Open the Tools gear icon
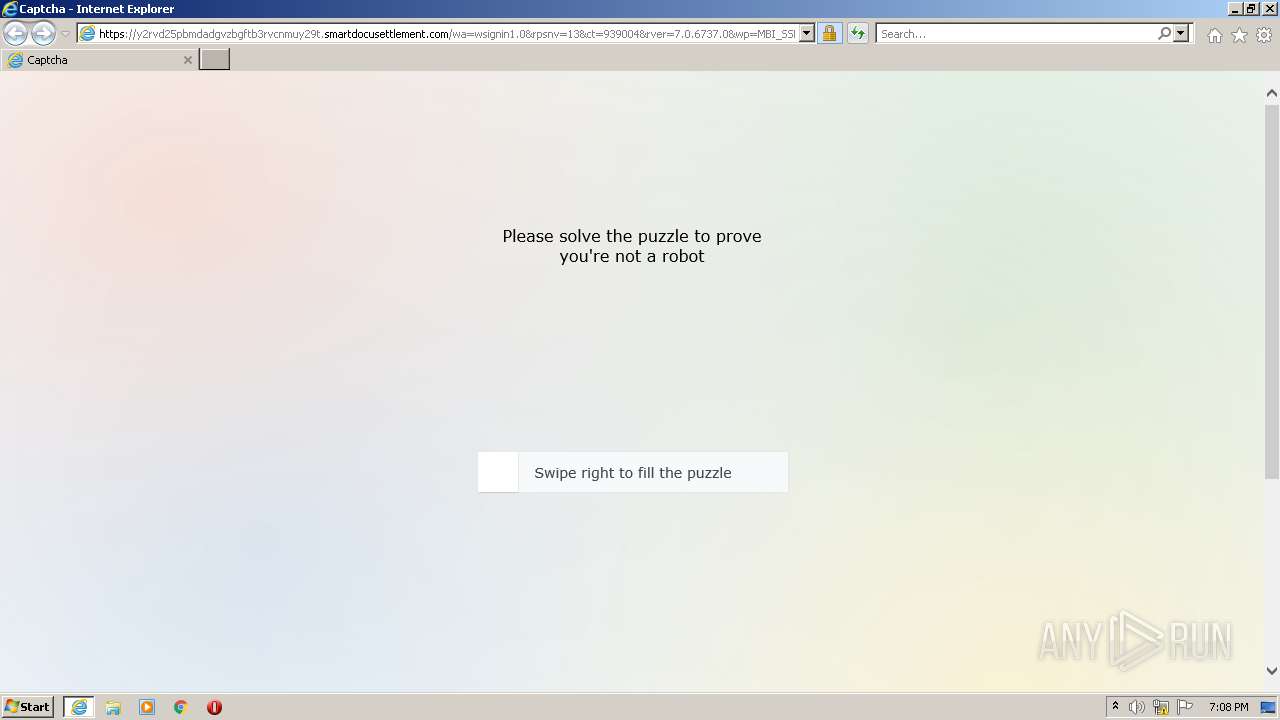 point(1264,35)
